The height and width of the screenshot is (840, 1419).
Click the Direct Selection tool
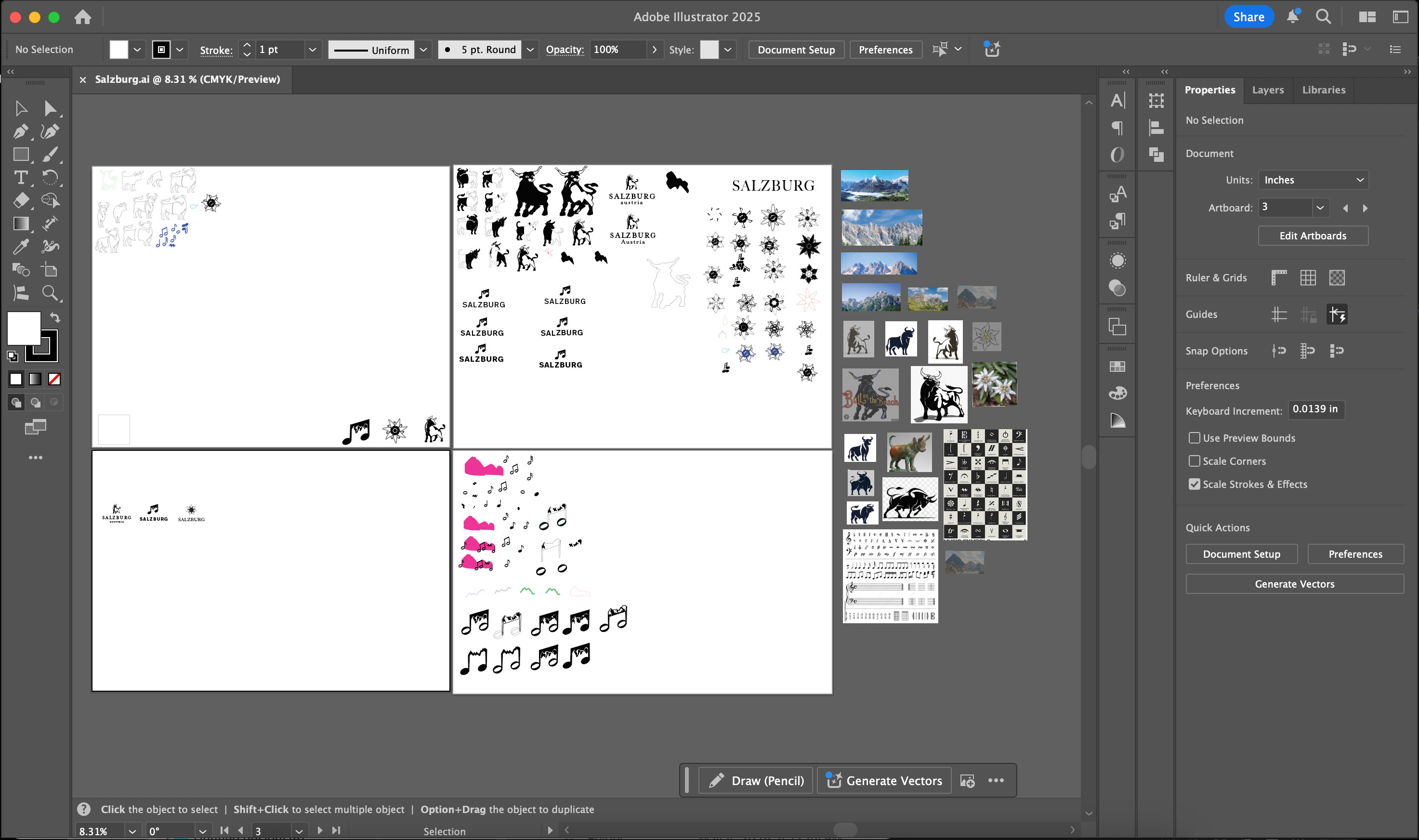tap(50, 107)
